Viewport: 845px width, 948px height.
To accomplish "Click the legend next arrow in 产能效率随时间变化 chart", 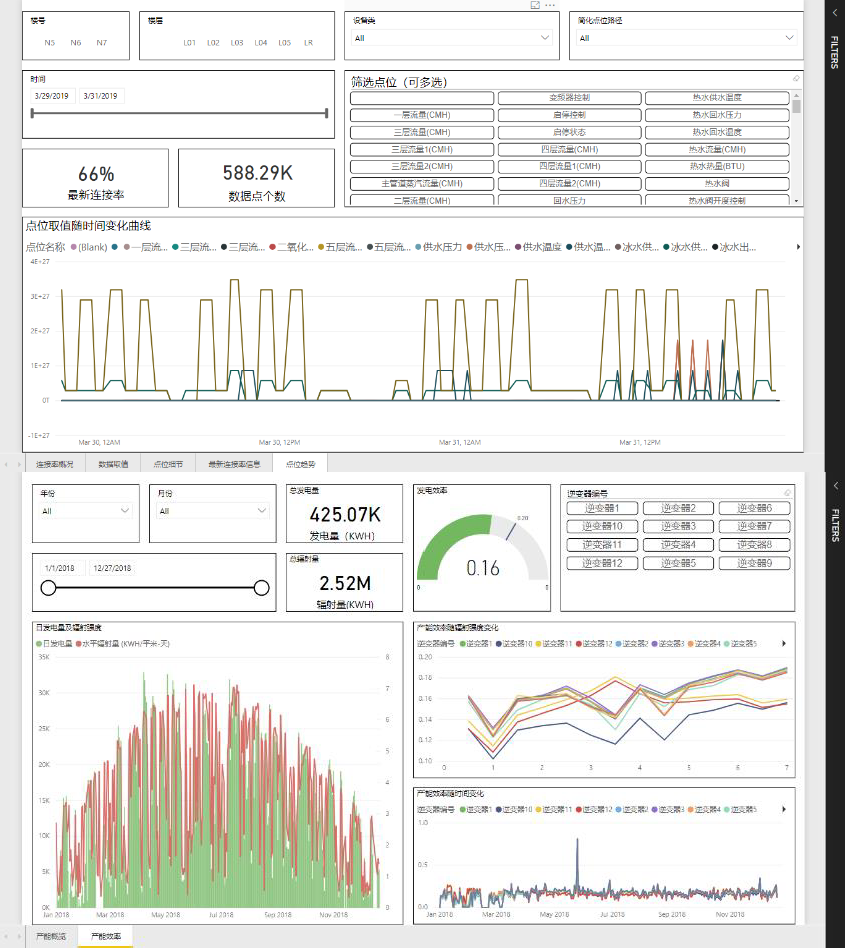I will pos(783,809).
